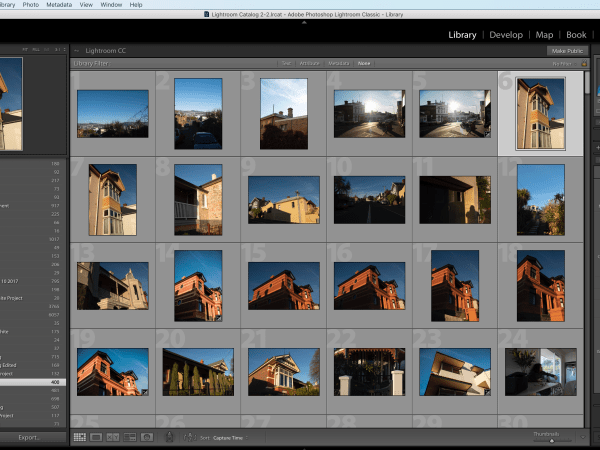
Task: Toggle the Metadata library filter
Action: pos(340,63)
